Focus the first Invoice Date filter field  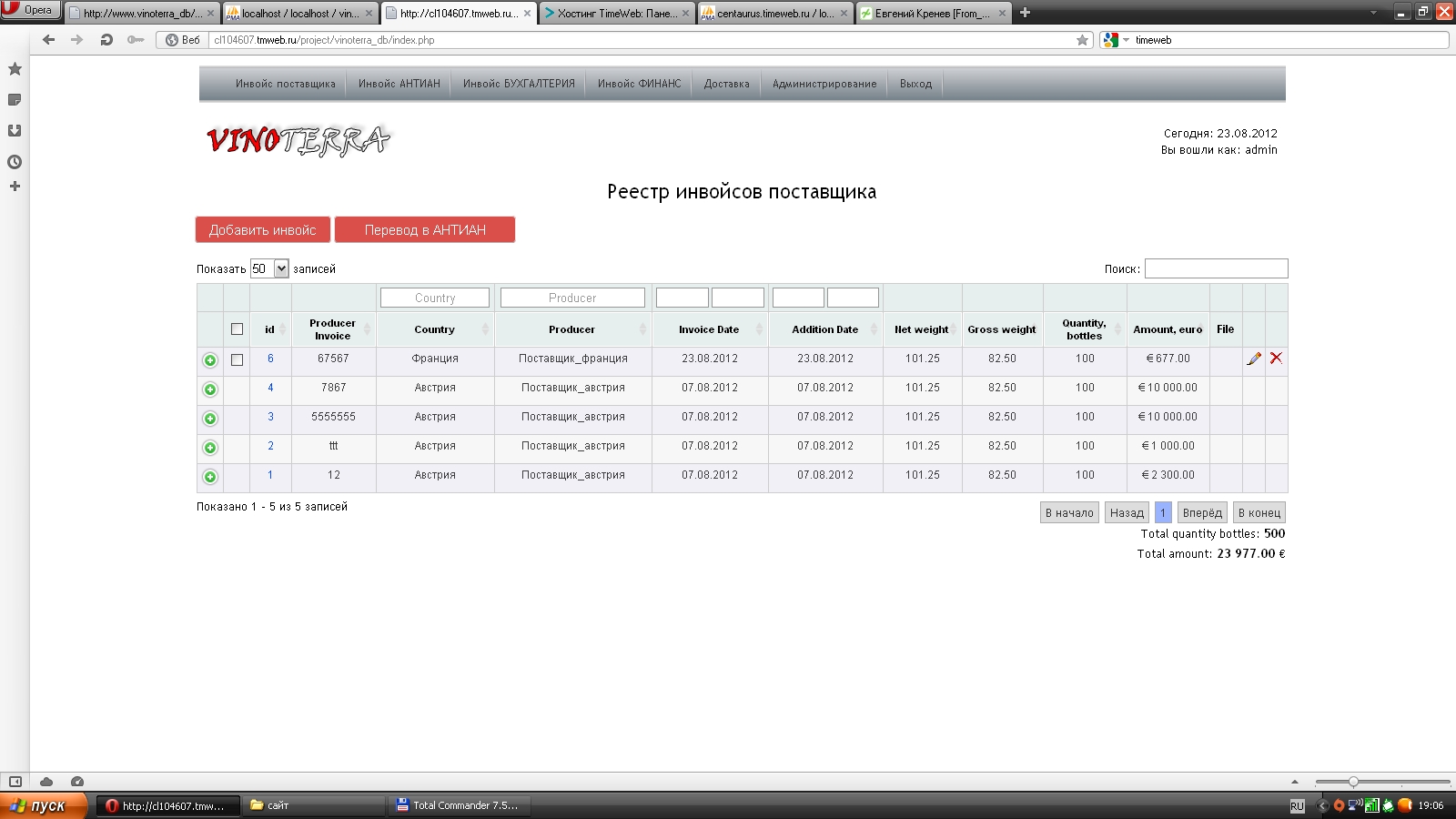[682, 298]
